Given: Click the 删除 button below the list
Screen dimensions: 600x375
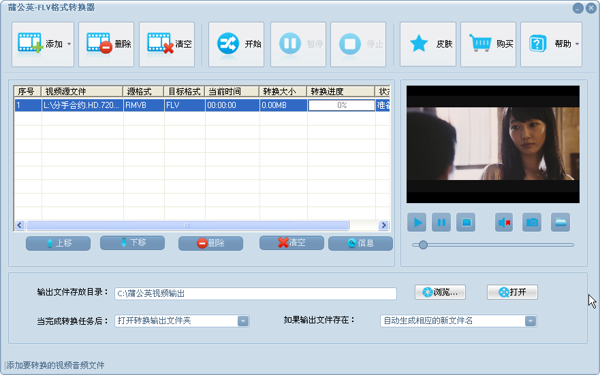Looking at the screenshot, I should pyautogui.click(x=210, y=243).
